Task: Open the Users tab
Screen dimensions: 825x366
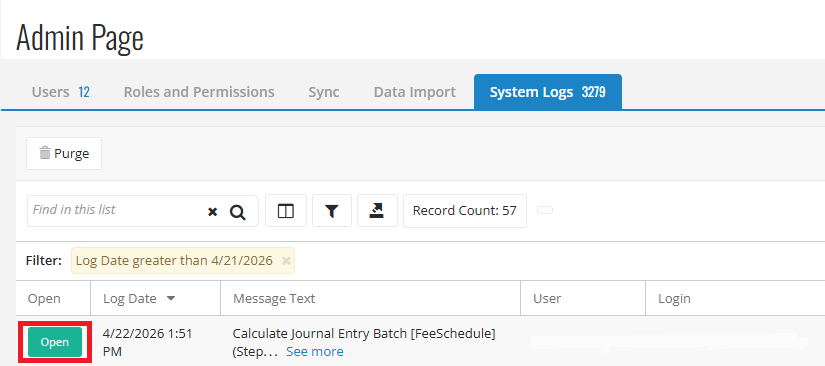Action: click(x=61, y=92)
